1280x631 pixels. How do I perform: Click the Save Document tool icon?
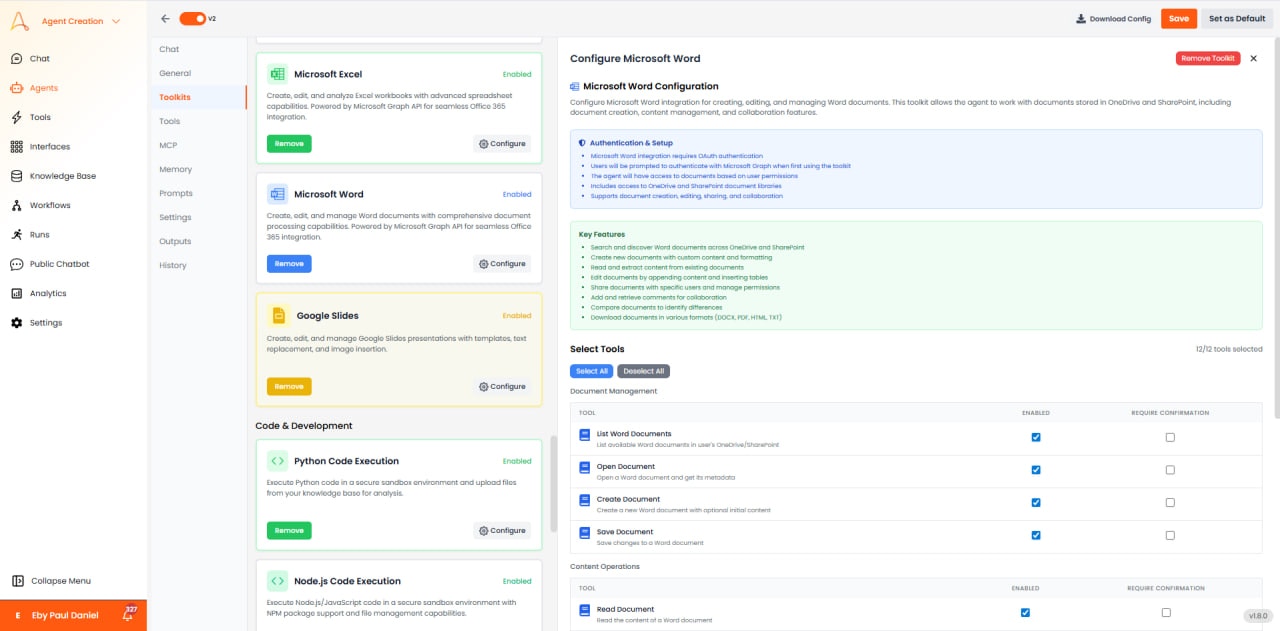(585, 535)
